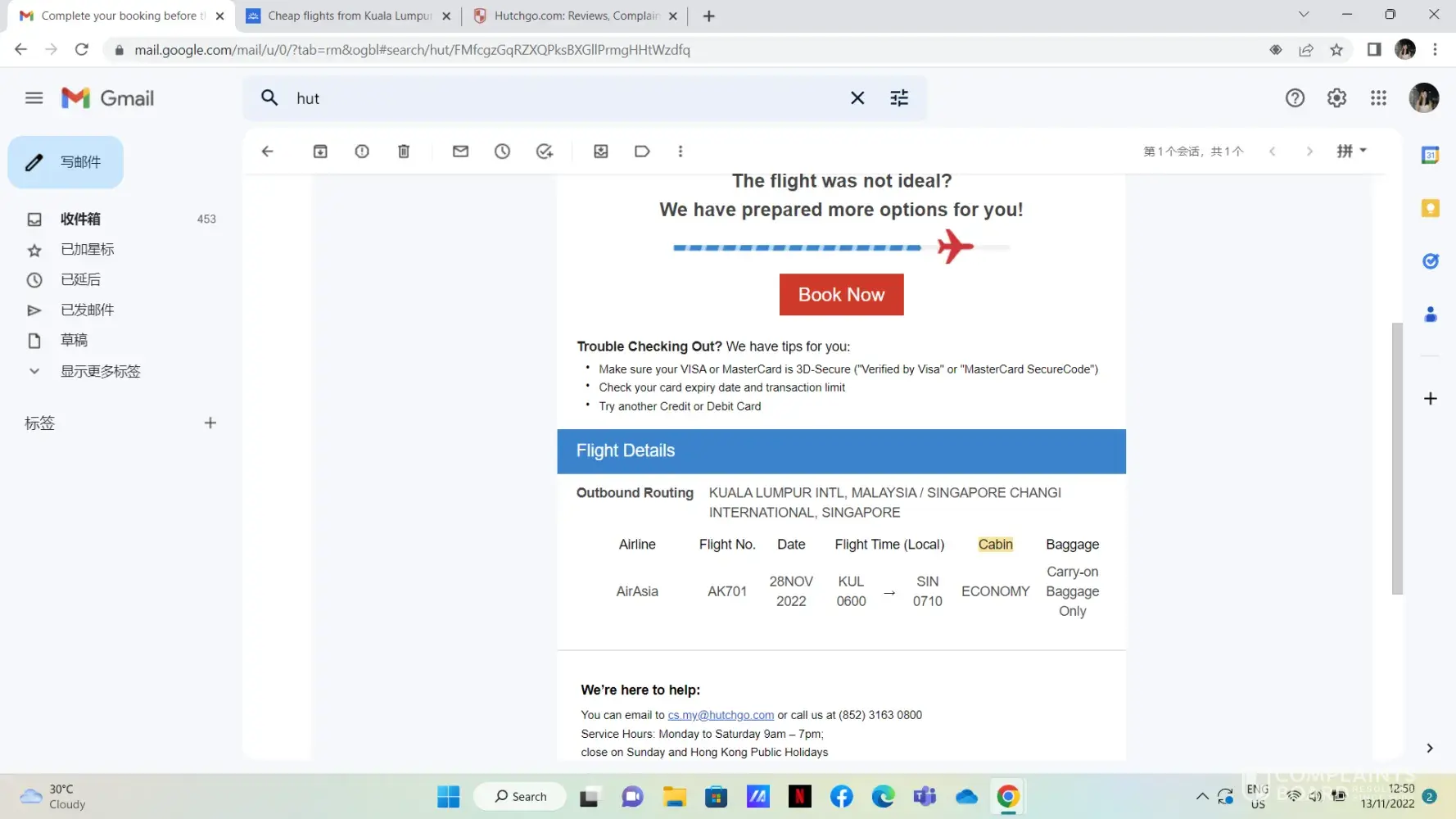Image resolution: width=1456 pixels, height=819 pixels.
Task: Open Google Tasks side panel icon
Action: [x=1431, y=261]
